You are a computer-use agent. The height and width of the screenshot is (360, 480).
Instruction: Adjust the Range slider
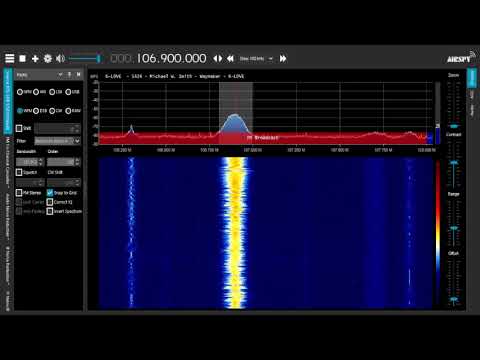[454, 223]
